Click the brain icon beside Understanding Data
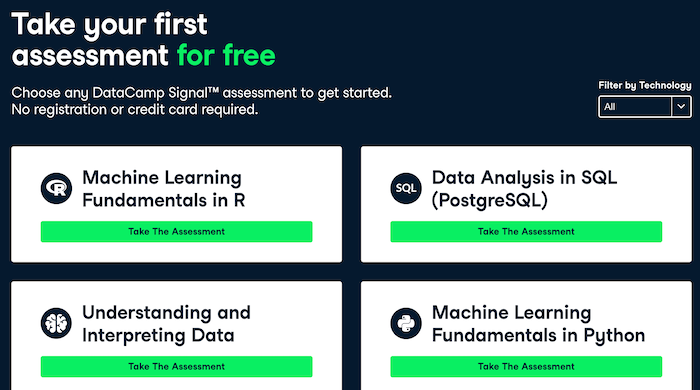This screenshot has height=390, width=700. coord(56,324)
